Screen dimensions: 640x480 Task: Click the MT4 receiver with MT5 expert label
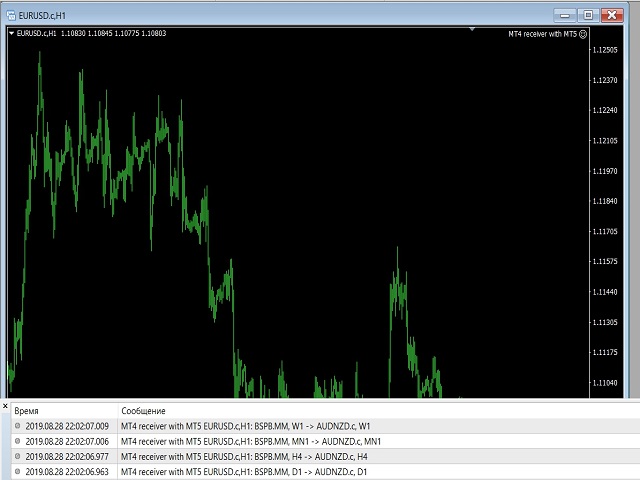click(542, 34)
